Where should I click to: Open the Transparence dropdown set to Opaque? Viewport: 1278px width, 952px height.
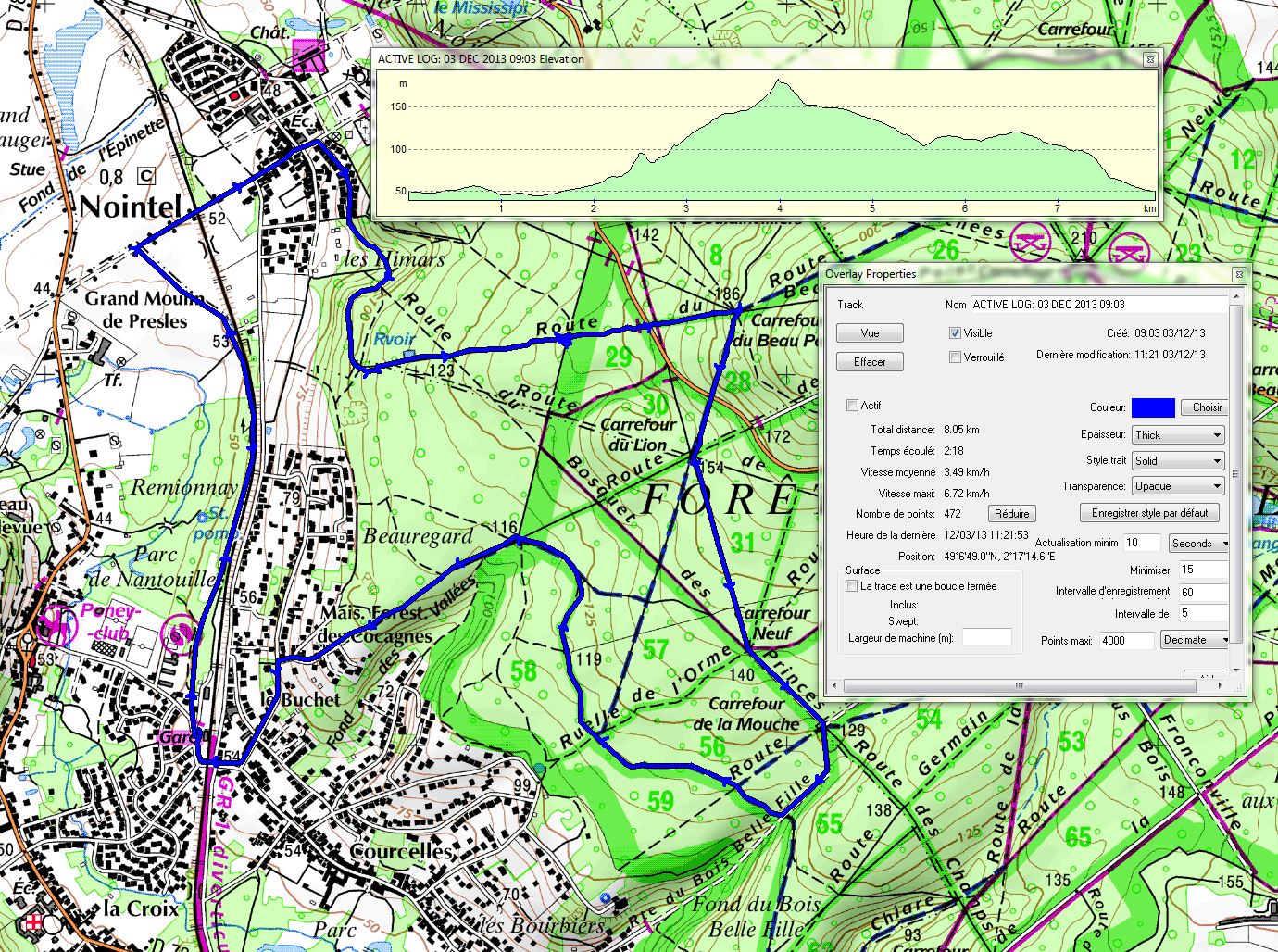coord(1178,486)
